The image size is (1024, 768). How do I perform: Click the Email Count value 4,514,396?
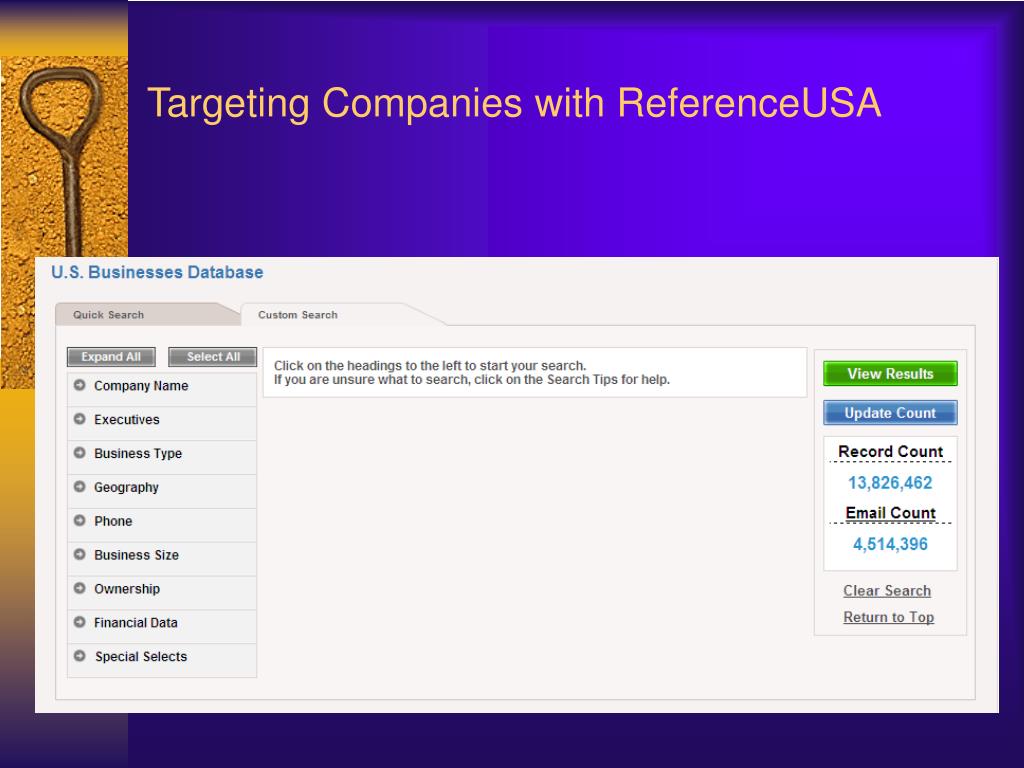pos(890,544)
